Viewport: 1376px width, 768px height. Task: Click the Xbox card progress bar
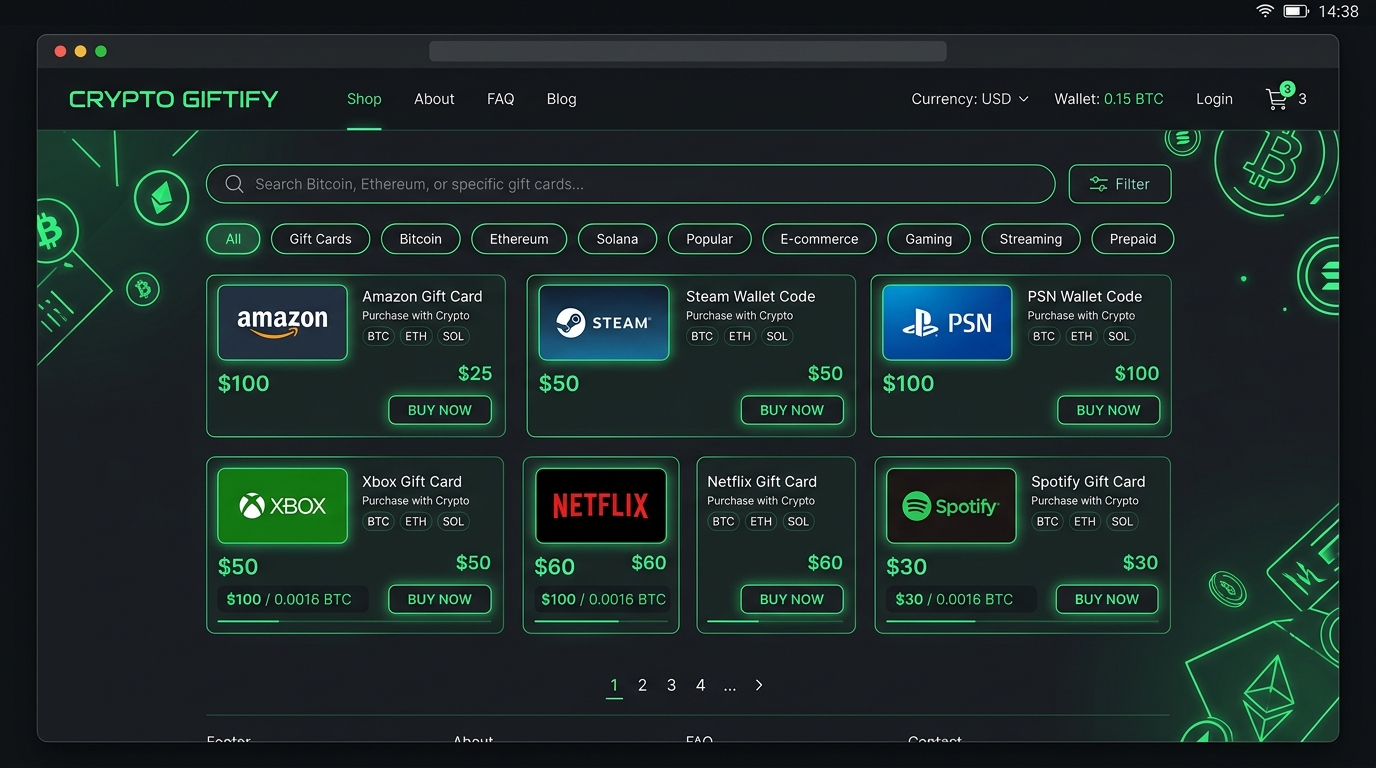pyautogui.click(x=355, y=621)
